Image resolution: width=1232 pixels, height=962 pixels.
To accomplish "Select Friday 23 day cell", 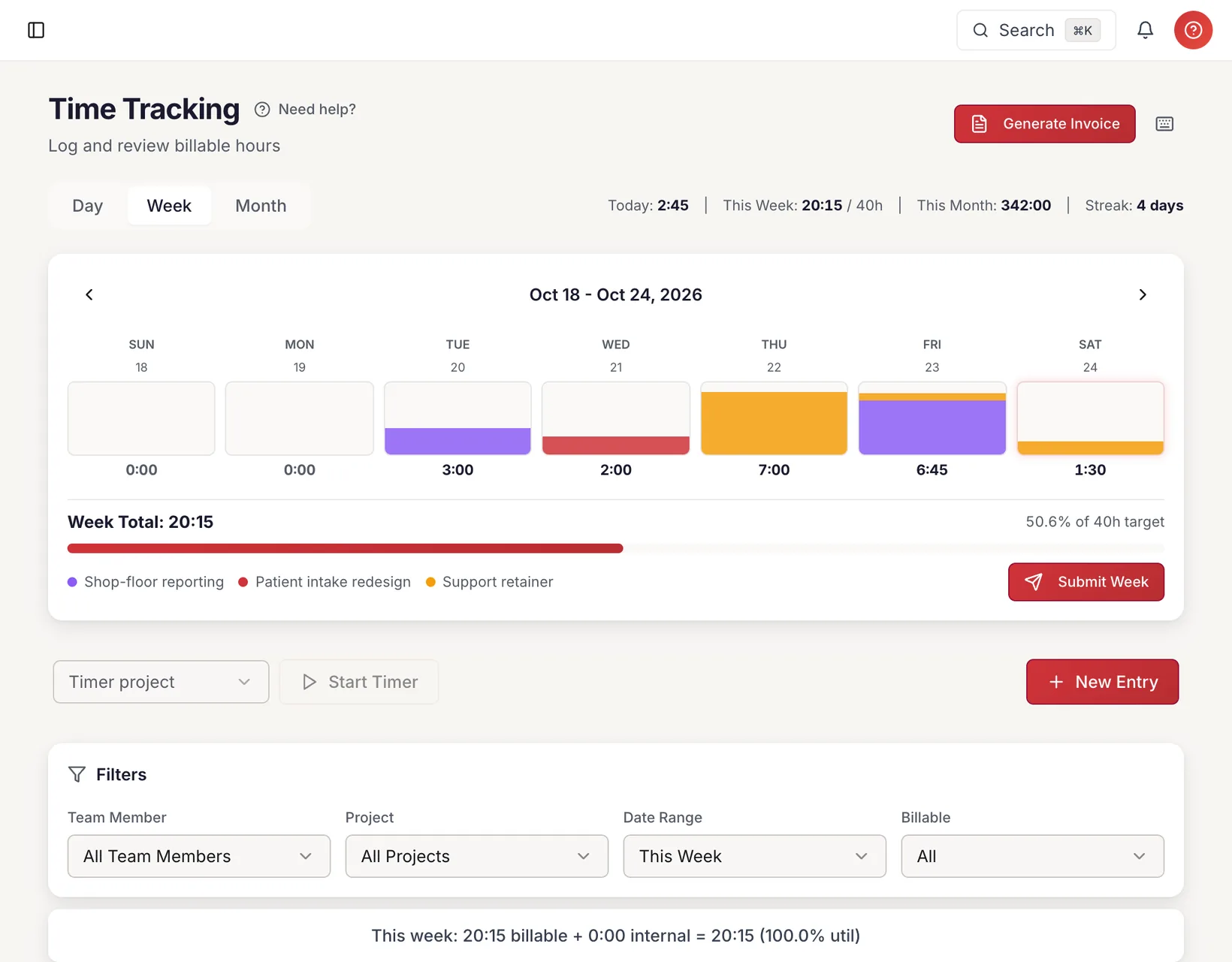I will [932, 418].
